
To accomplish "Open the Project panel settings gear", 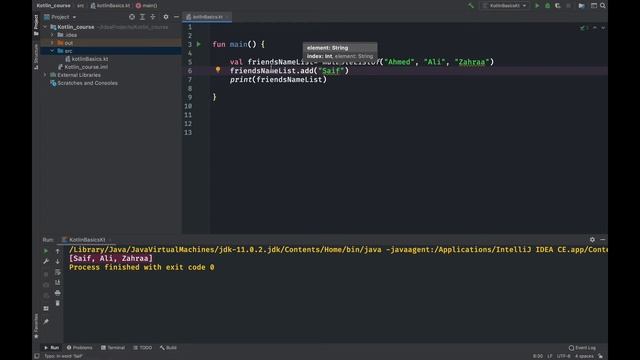I will (x=166, y=17).
